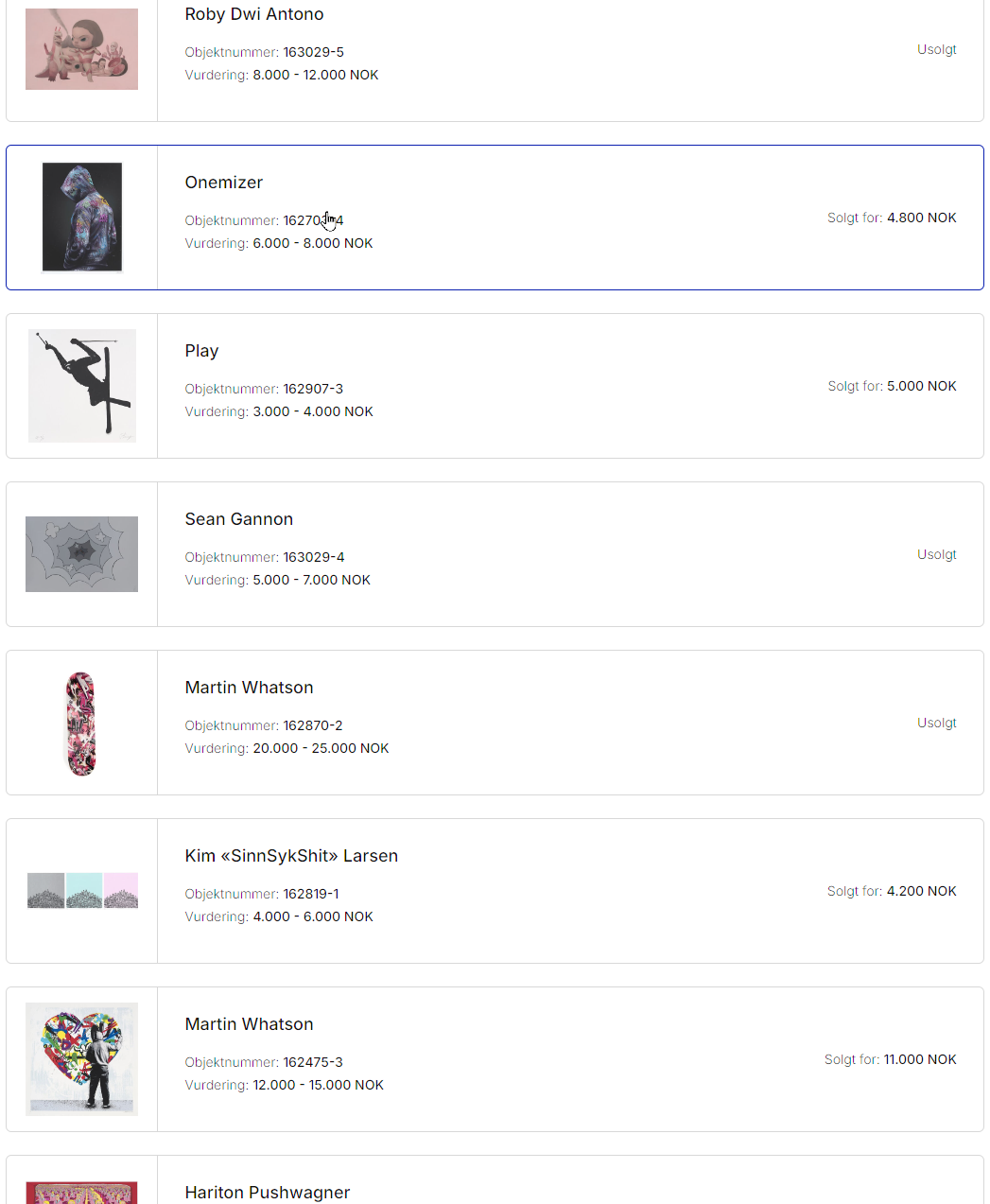Screen dimensions: 990x1204
Task: Select the Sean Gannon title link
Action: tap(239, 519)
